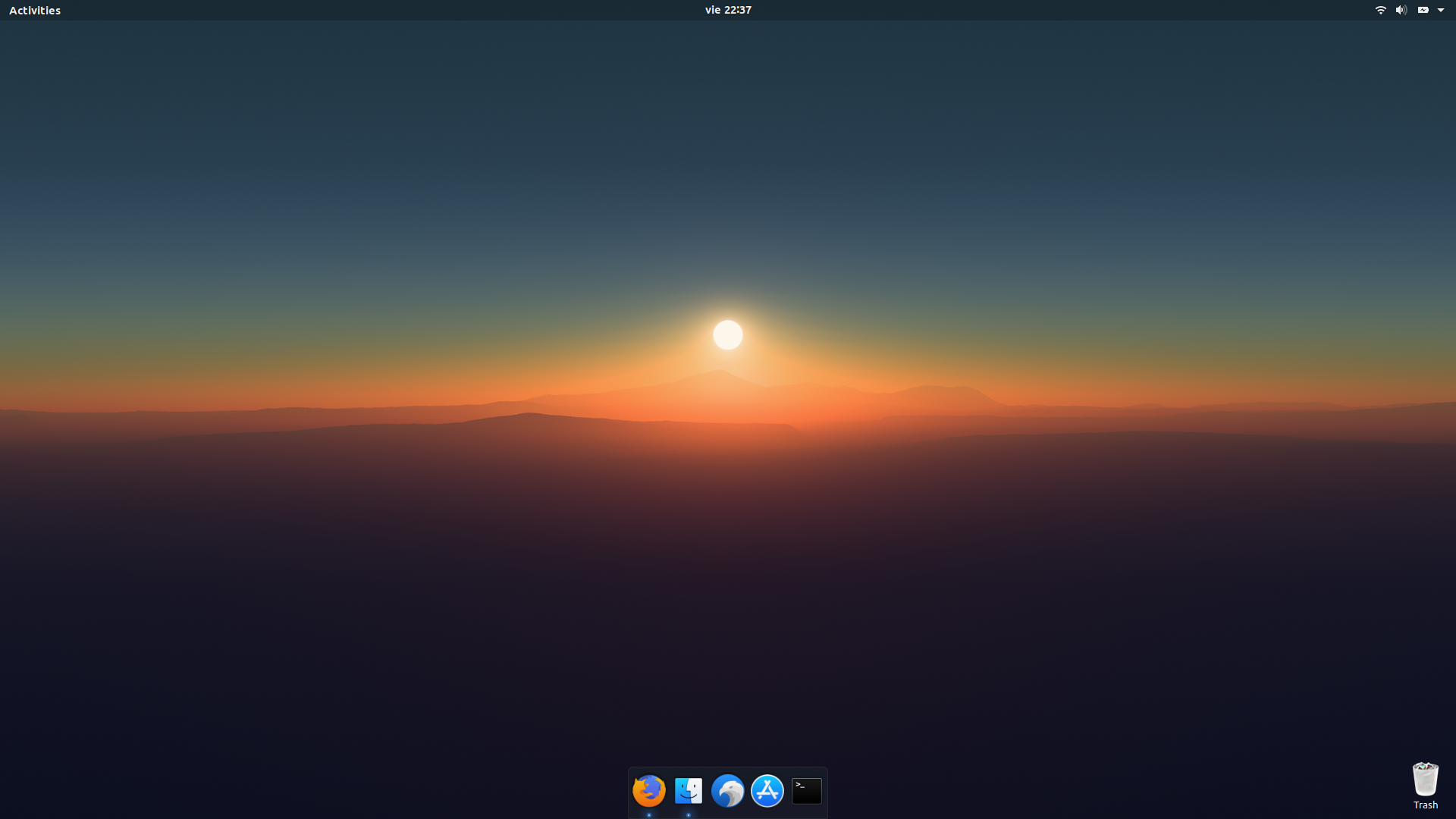
Task: Click the white sun on the wallpaper
Action: [728, 334]
